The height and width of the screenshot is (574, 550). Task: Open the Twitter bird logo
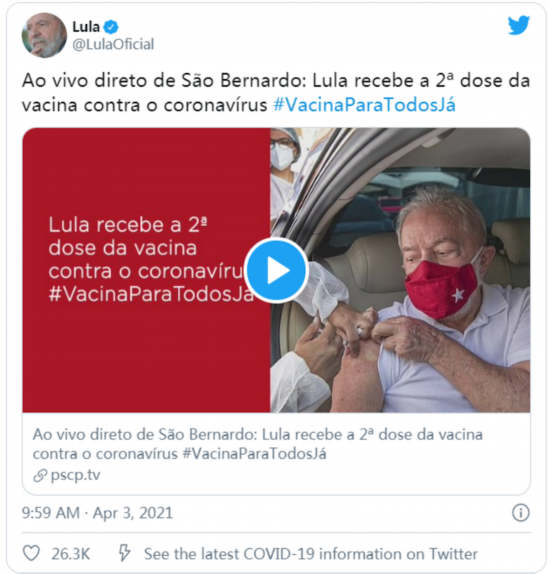tap(519, 25)
